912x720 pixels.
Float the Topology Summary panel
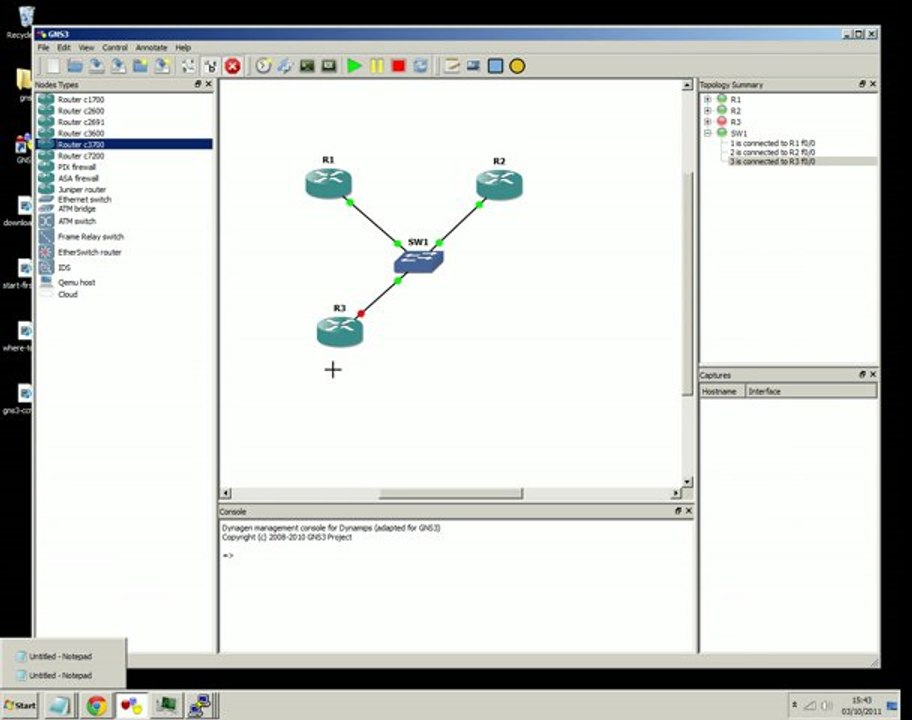click(x=862, y=84)
